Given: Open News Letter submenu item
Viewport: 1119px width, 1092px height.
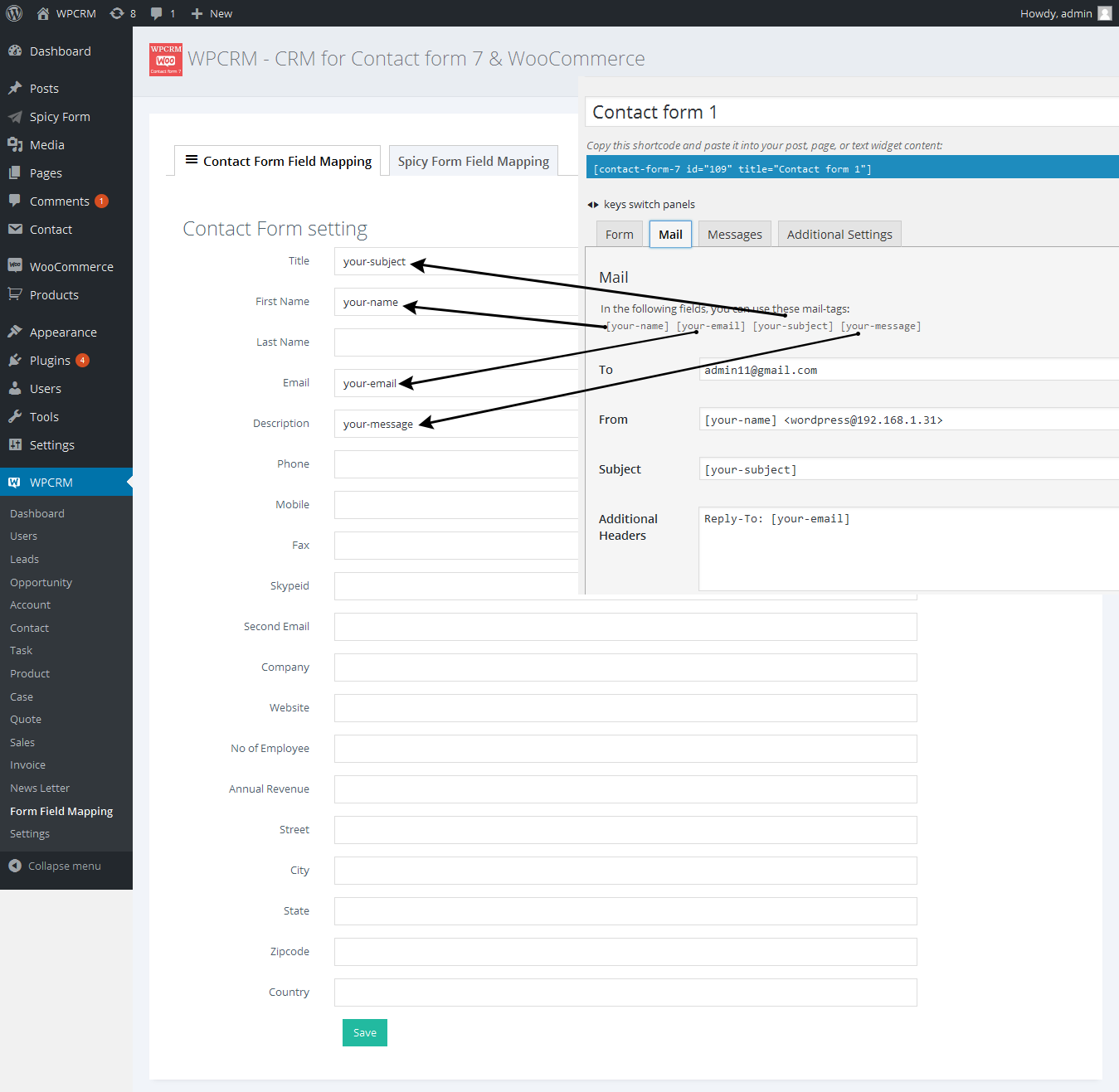Looking at the screenshot, I should 40,788.
